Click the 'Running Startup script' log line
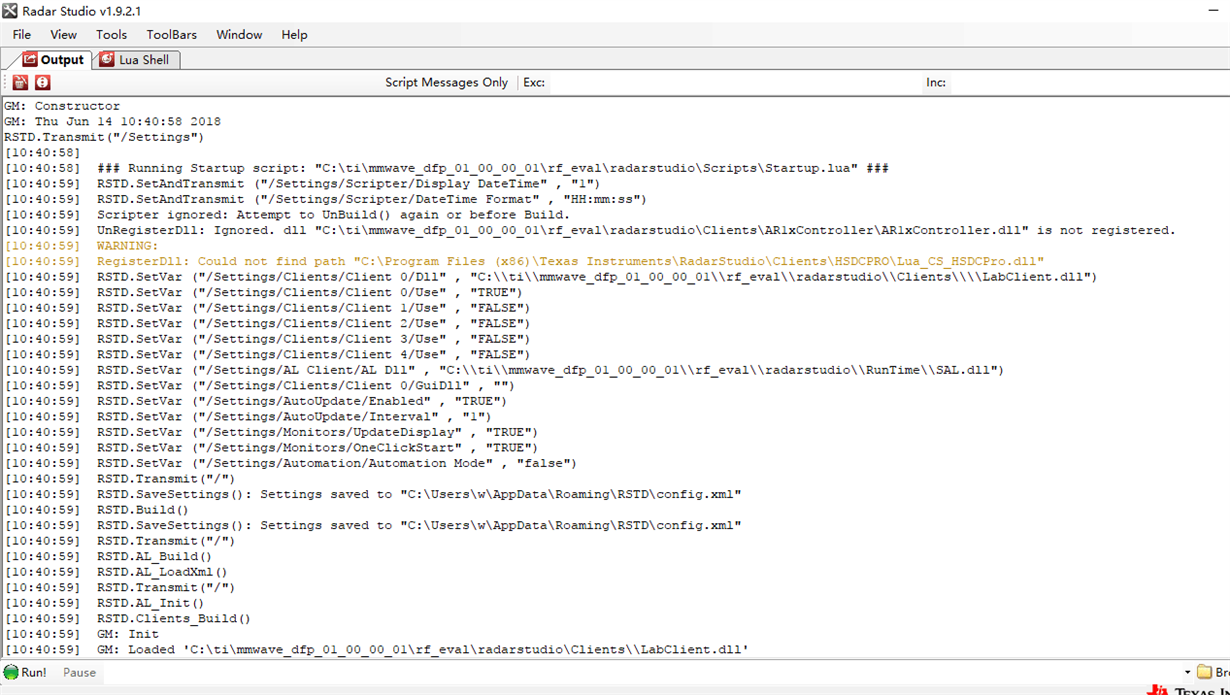Viewport: 1230px width, 695px height. coord(446,168)
